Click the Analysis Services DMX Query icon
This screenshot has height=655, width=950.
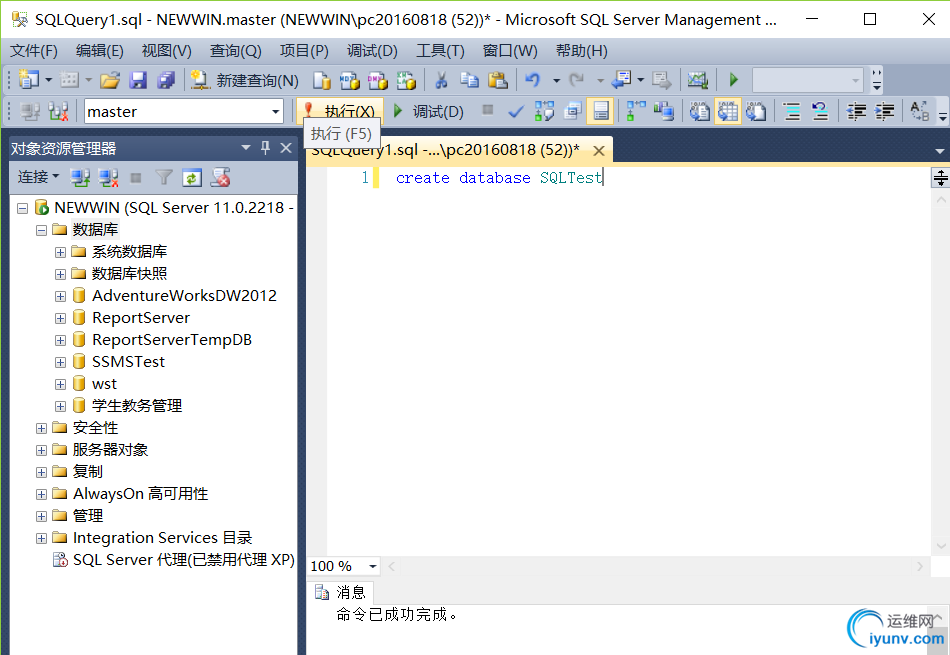pos(377,79)
